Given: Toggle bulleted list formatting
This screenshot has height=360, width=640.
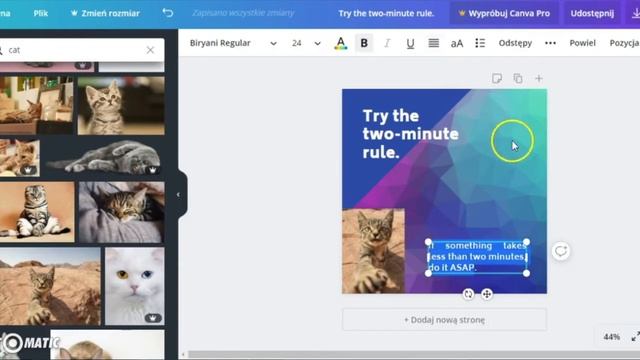Looking at the screenshot, I should [x=480, y=43].
